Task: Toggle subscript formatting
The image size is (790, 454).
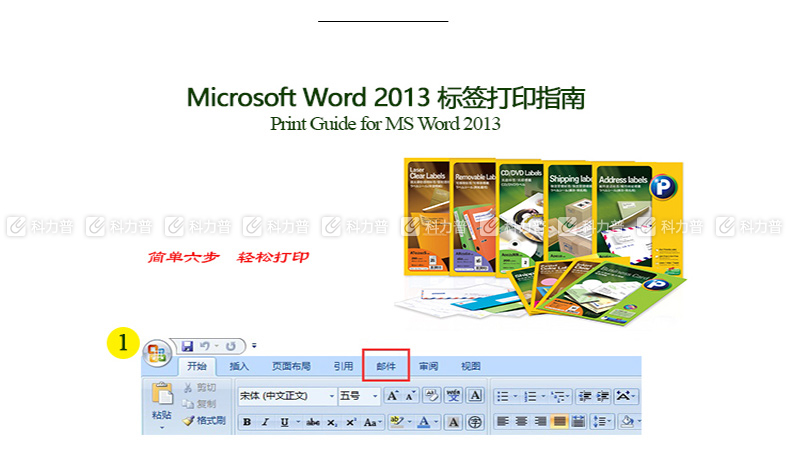Action: (332, 422)
